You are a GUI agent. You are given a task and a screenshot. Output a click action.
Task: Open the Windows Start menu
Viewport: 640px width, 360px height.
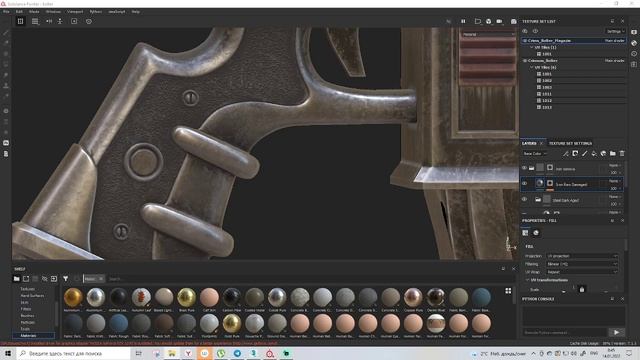[8, 353]
